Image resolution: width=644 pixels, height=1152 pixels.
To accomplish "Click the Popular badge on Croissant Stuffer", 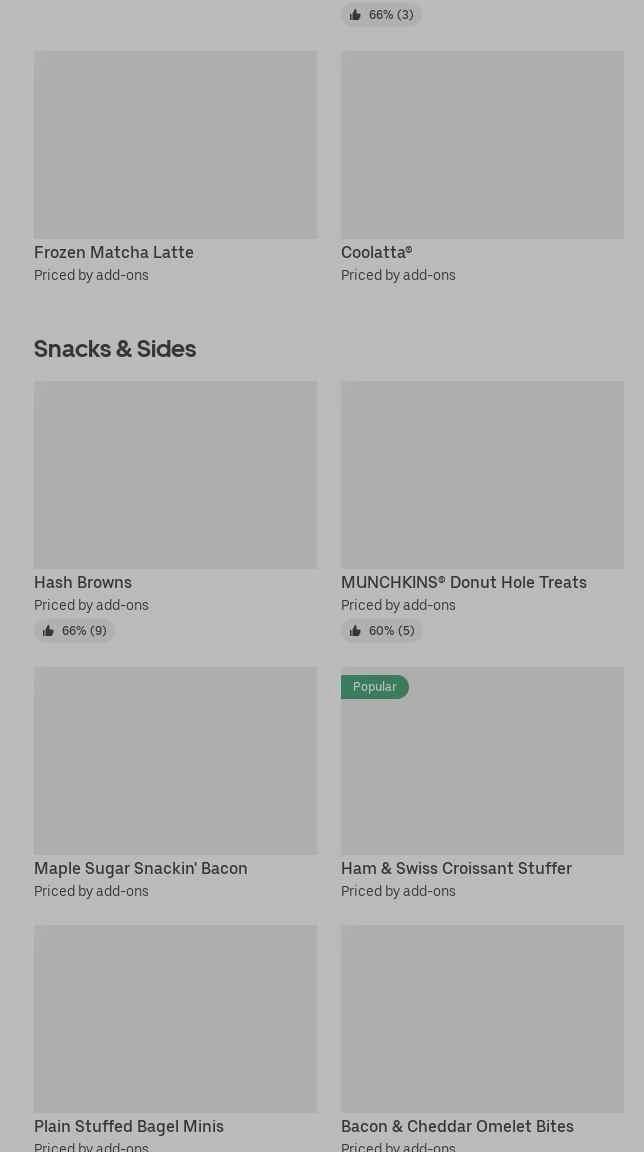I will (375, 687).
